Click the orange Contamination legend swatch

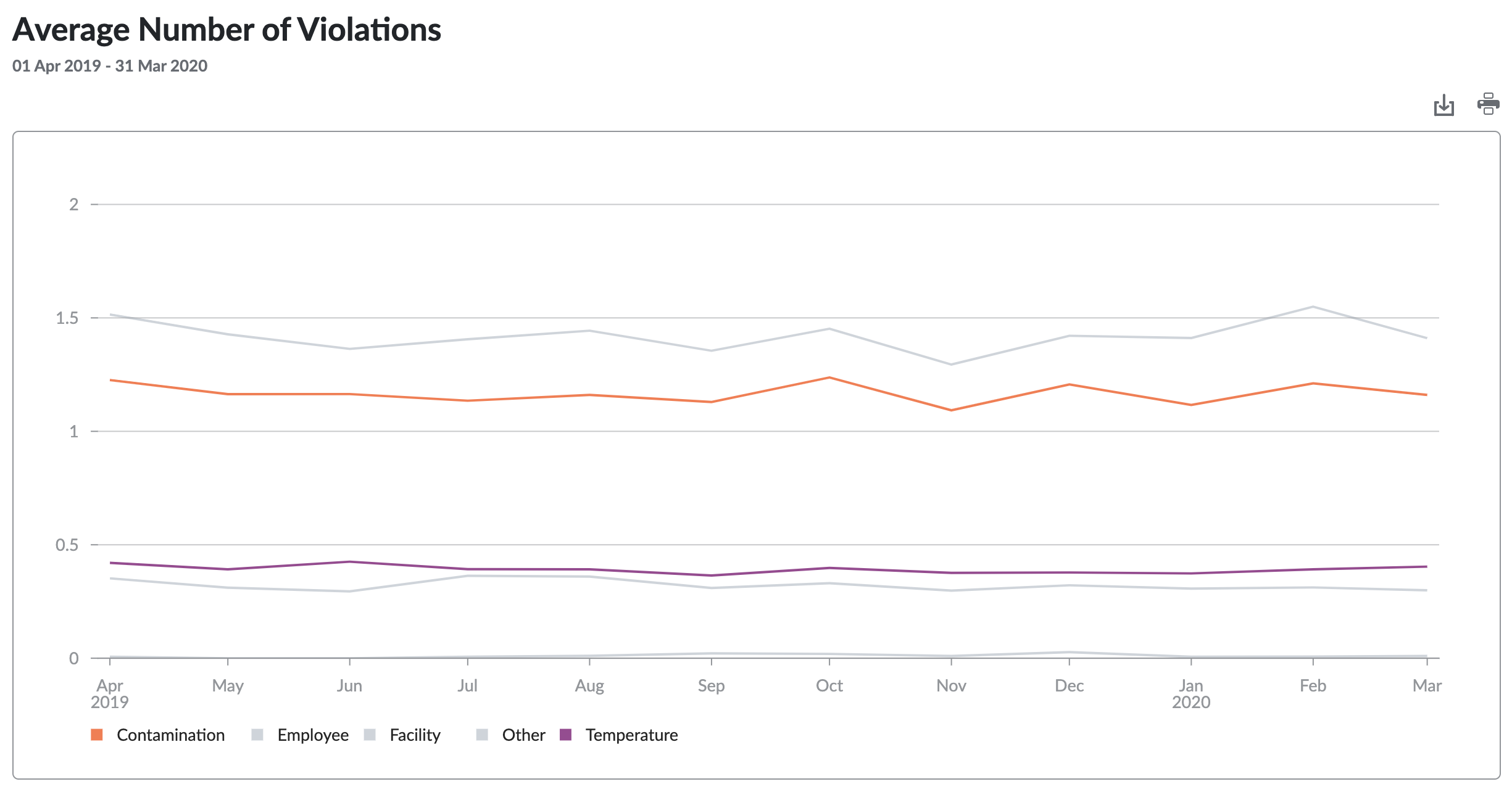(x=97, y=735)
